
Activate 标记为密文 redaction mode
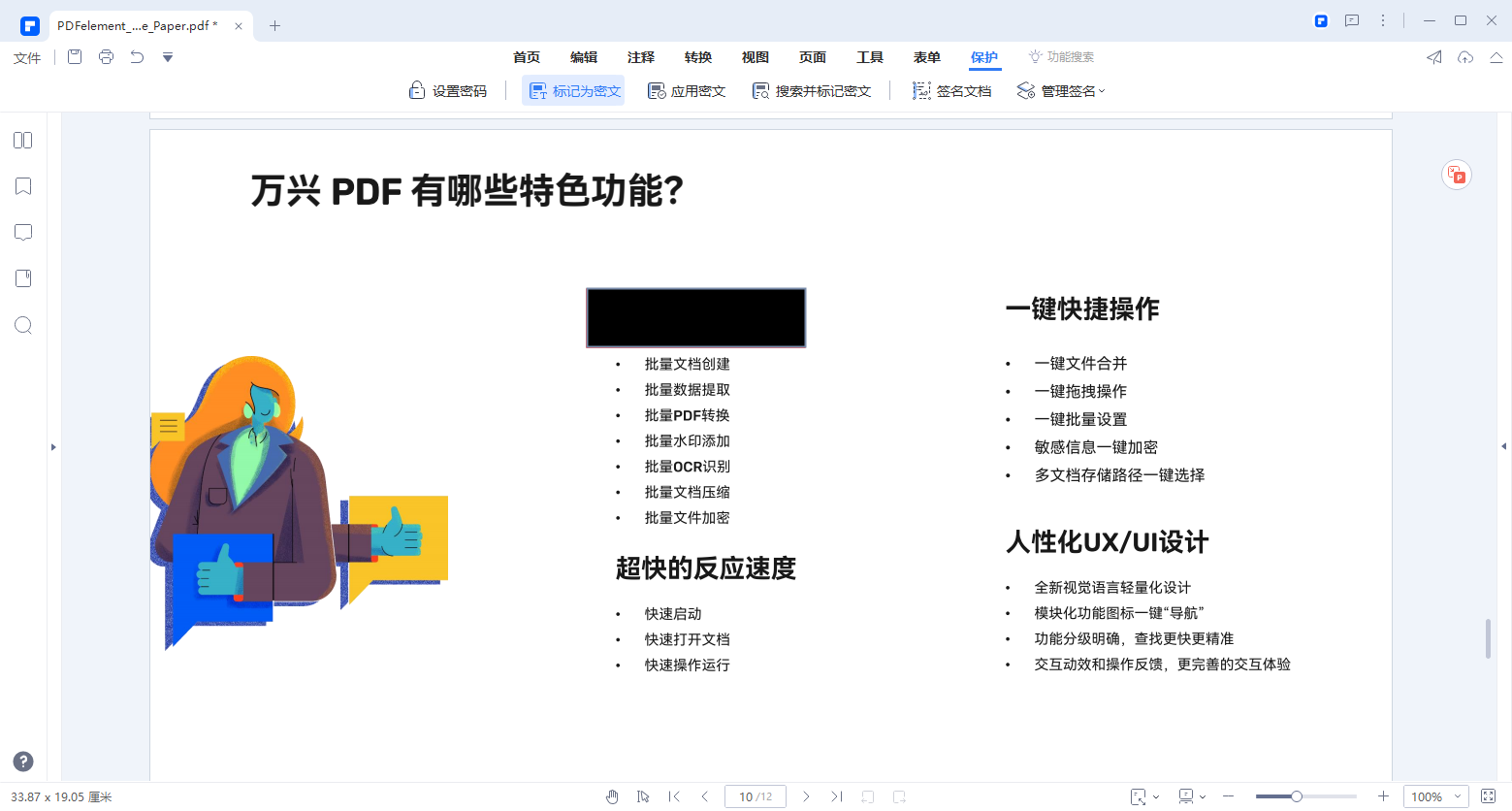pos(572,89)
